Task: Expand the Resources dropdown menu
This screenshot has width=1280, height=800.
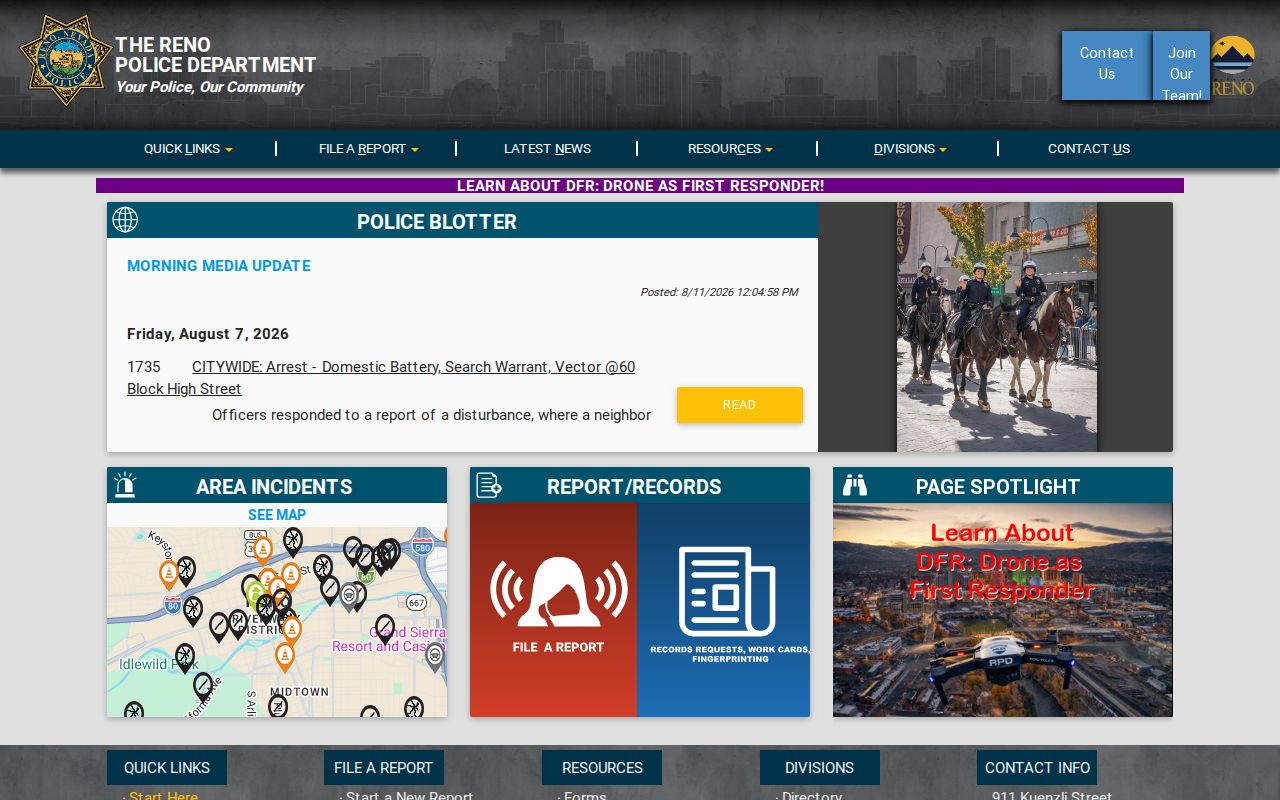Action: click(x=730, y=149)
